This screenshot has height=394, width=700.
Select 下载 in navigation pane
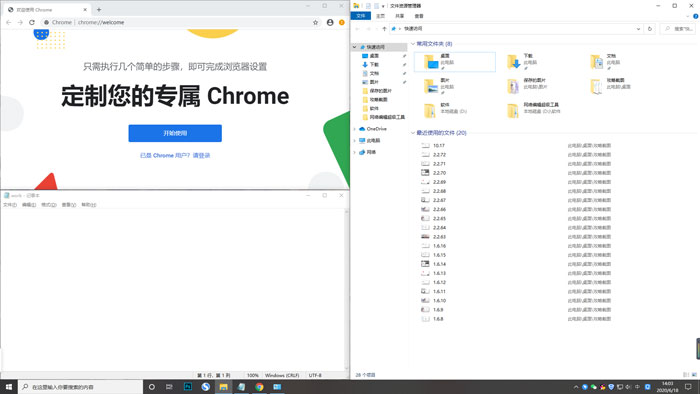(374, 65)
